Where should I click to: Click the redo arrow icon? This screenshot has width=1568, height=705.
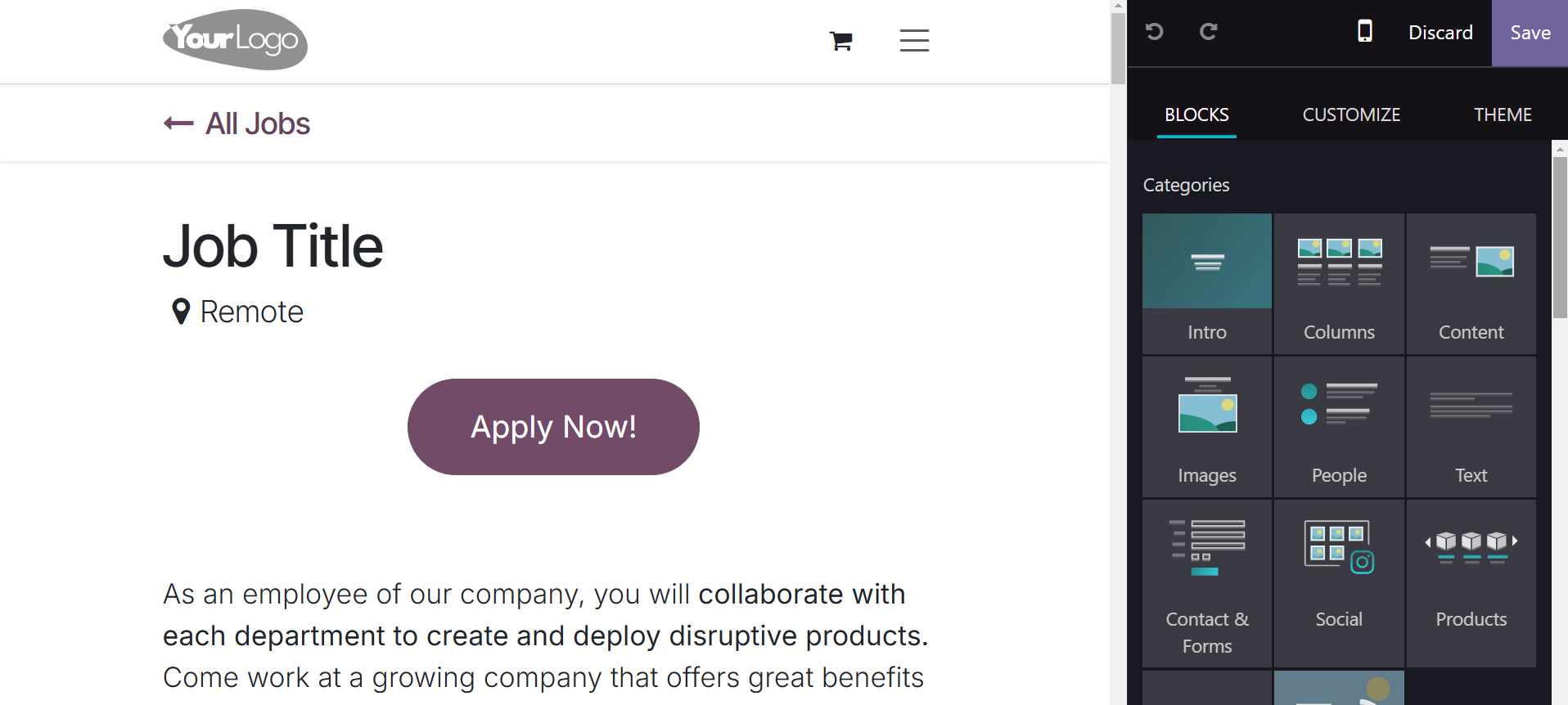pyautogui.click(x=1208, y=32)
